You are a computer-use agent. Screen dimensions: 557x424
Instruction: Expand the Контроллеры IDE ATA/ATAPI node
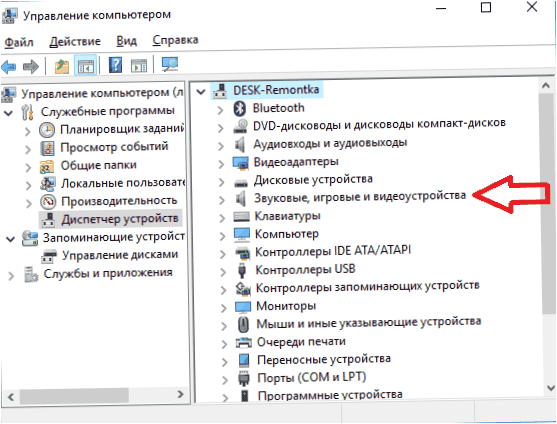click(x=222, y=254)
